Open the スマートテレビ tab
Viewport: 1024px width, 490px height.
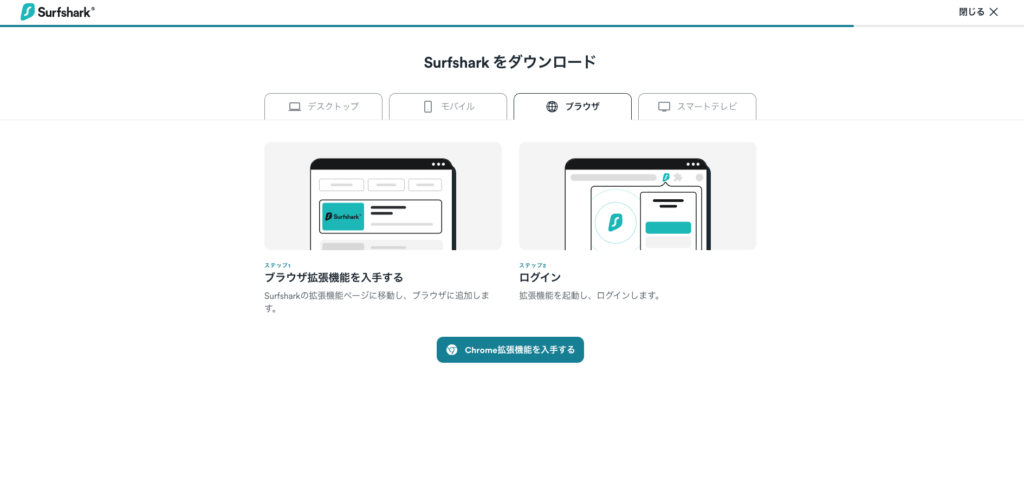click(x=697, y=106)
